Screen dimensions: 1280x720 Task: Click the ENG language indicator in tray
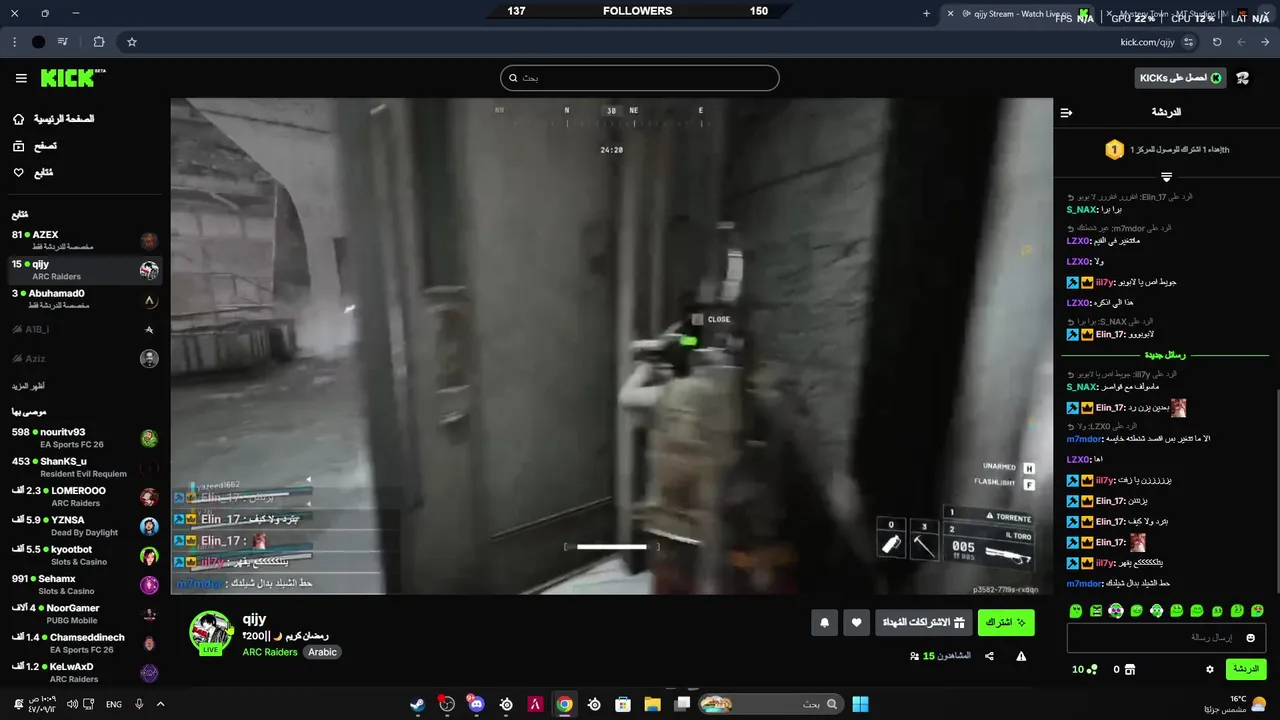(x=114, y=704)
